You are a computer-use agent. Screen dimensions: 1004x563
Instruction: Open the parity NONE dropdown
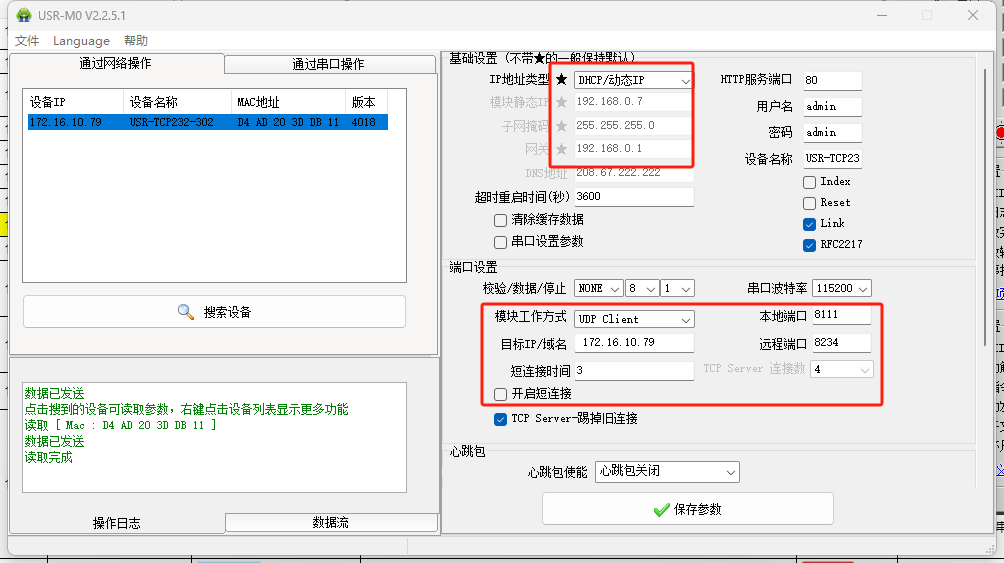pyautogui.click(x=599, y=289)
